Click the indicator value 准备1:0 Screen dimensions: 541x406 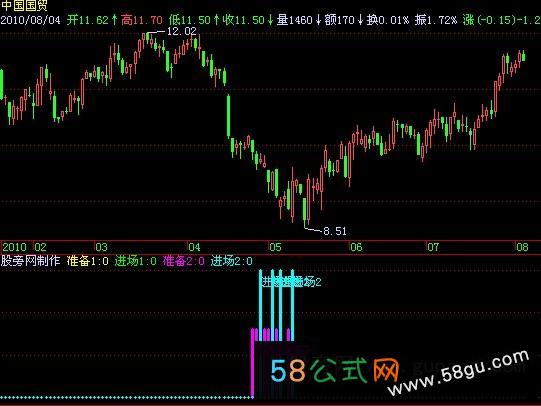point(88,261)
